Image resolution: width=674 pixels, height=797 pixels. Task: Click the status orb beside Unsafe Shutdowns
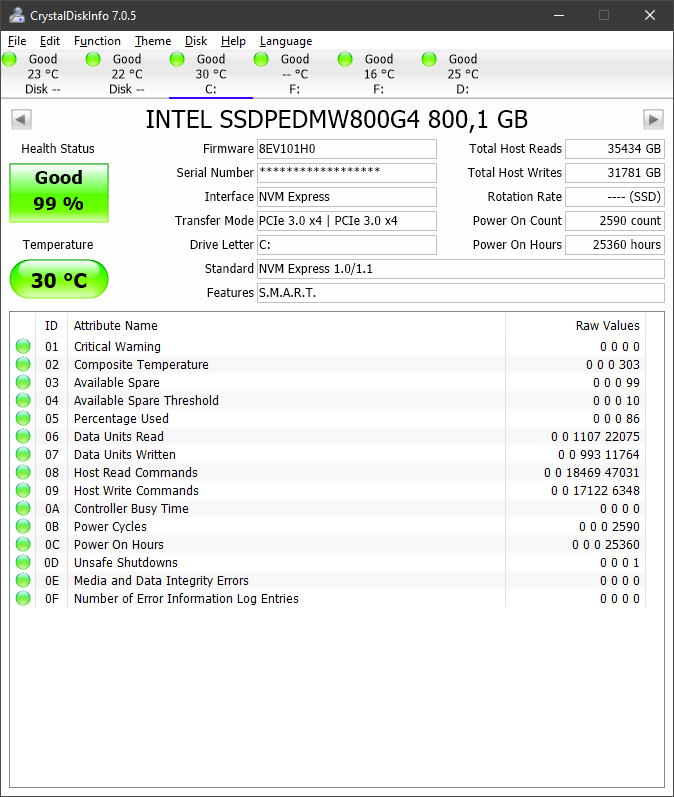point(23,563)
